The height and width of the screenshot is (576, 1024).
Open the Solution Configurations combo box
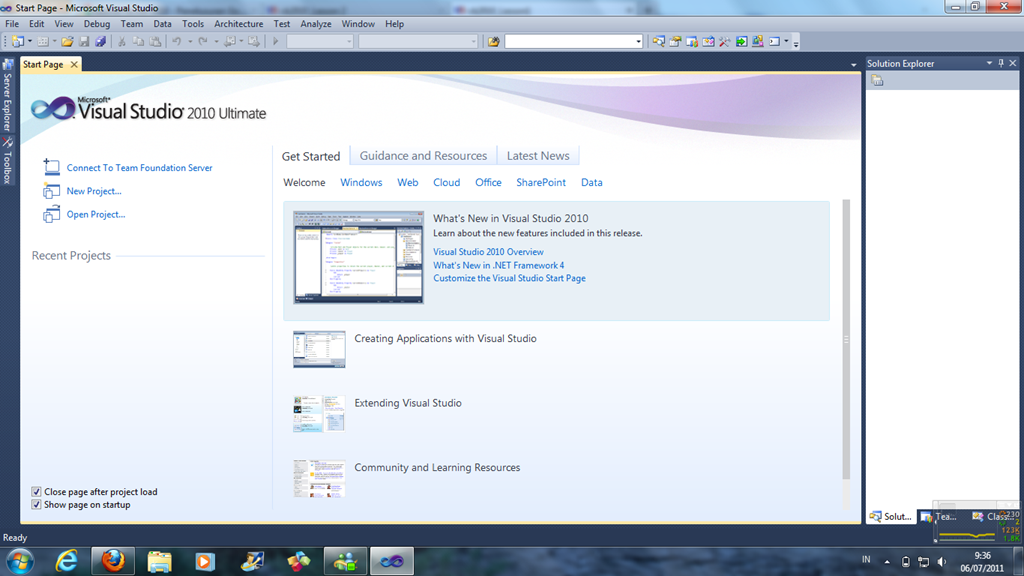click(320, 42)
